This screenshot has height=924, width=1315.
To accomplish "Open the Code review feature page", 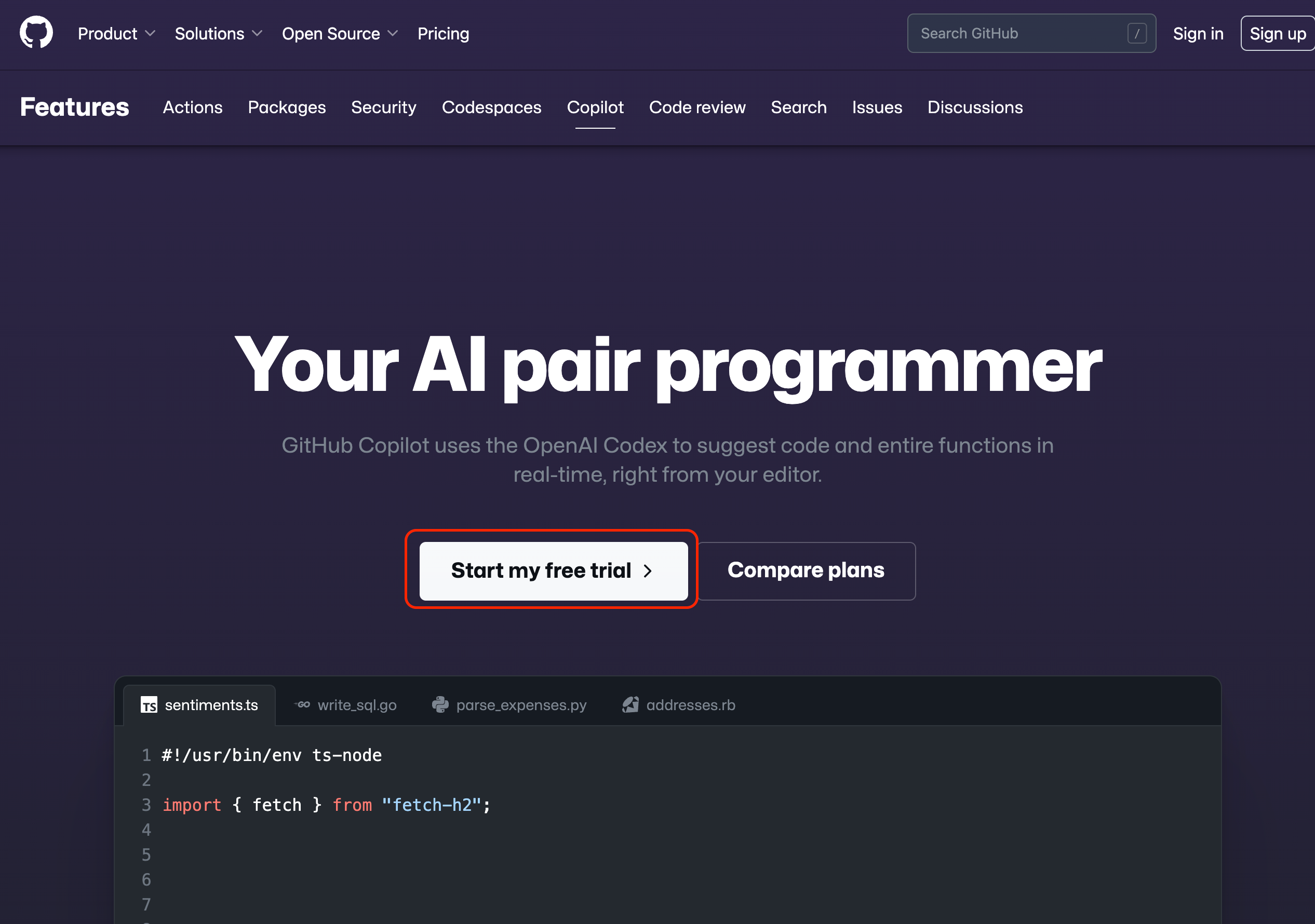I will tap(697, 107).
